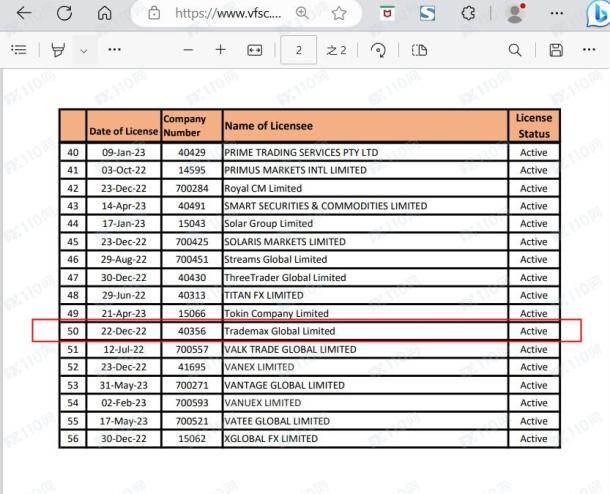
Task: Click date '17-May-23'
Action: (124, 421)
